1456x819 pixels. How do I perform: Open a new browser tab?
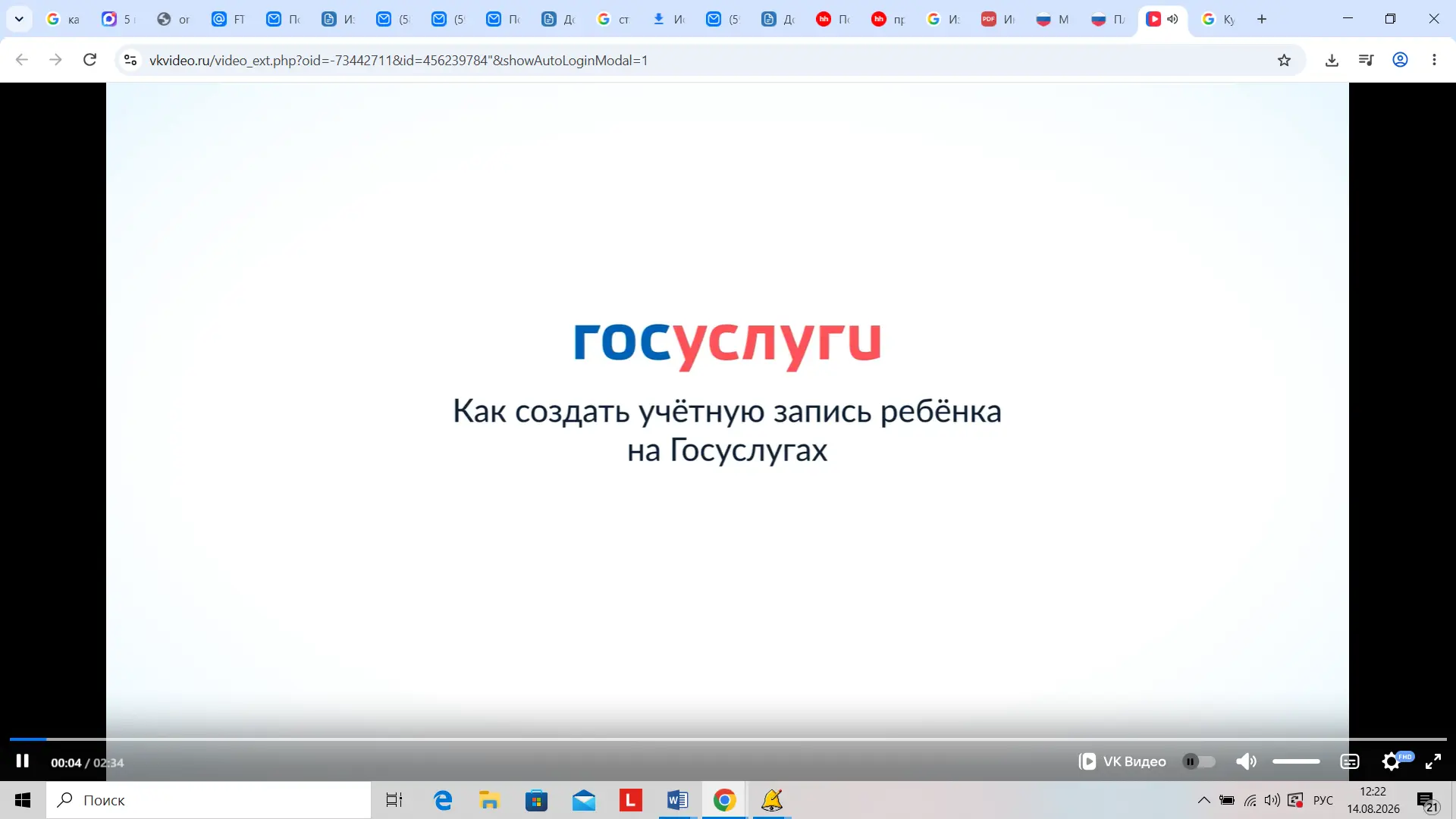[1262, 19]
